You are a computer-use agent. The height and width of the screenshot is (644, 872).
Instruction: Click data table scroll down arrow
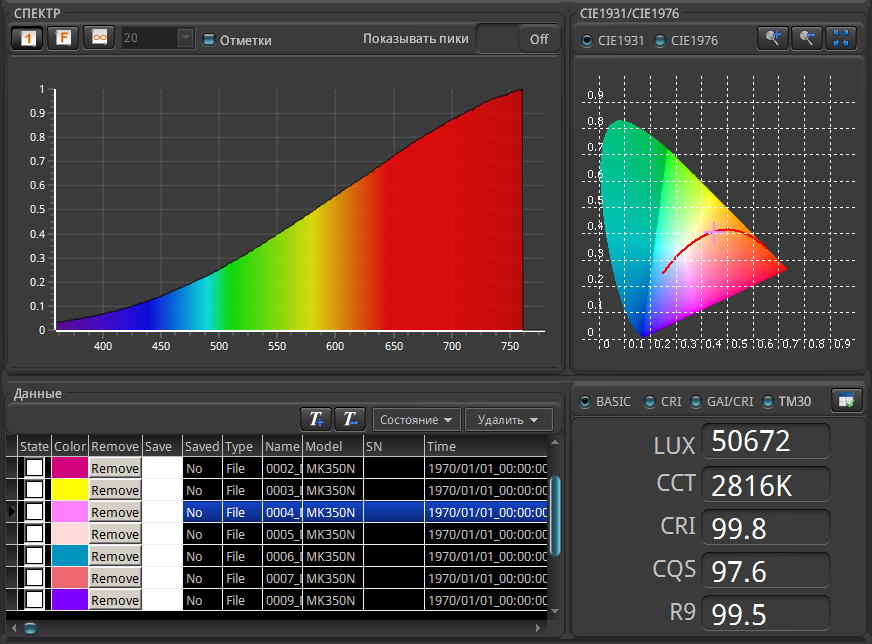click(554, 611)
